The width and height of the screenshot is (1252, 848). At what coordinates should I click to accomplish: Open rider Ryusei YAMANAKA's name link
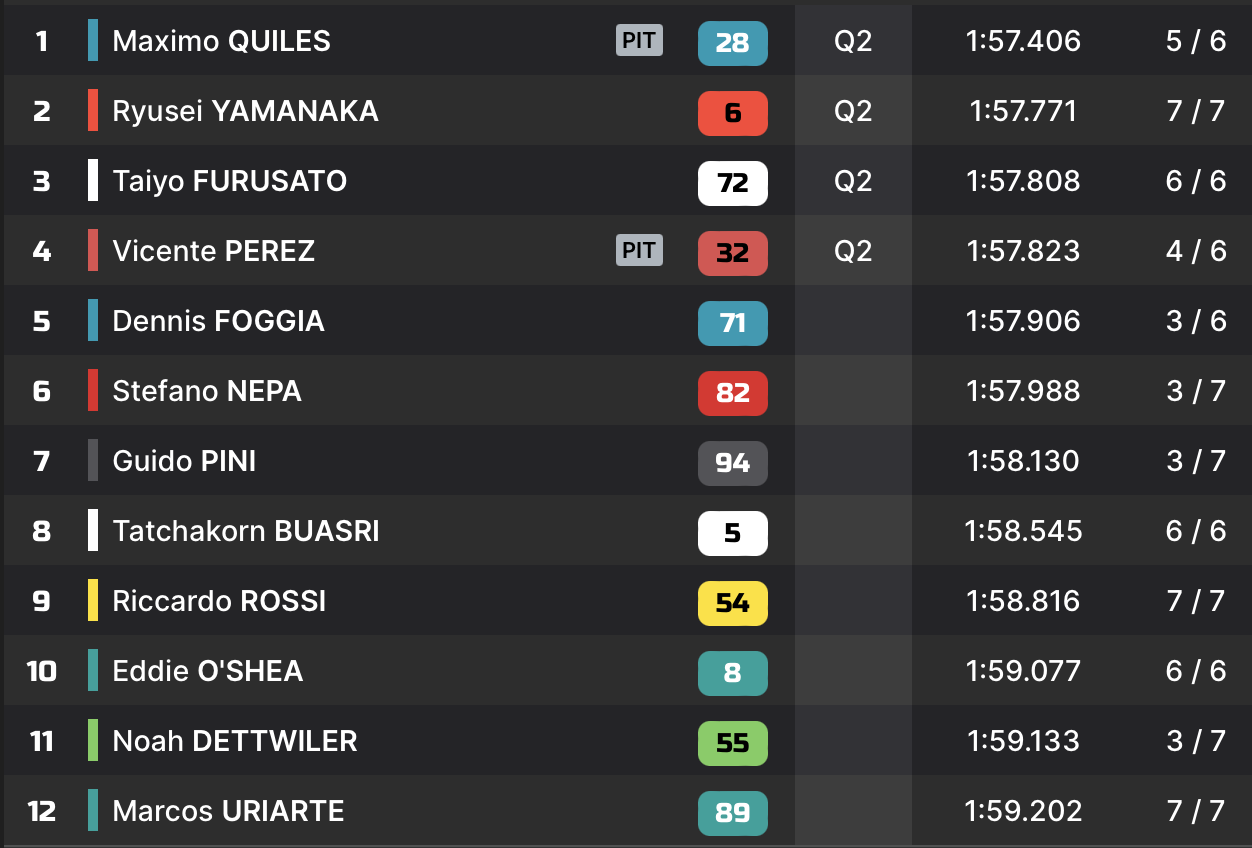coord(245,111)
